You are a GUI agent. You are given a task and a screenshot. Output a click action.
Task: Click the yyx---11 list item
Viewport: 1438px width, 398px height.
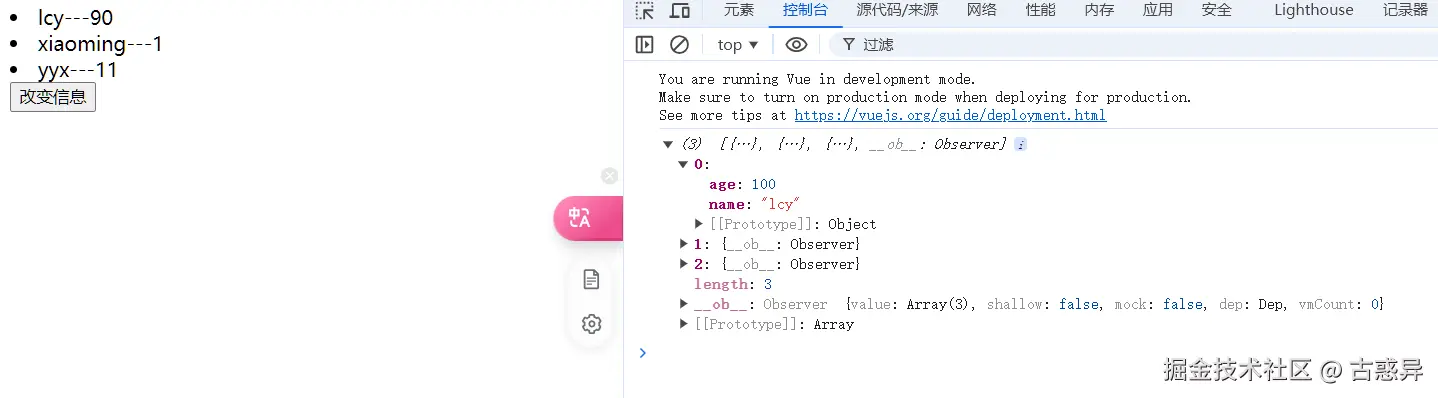(78, 70)
